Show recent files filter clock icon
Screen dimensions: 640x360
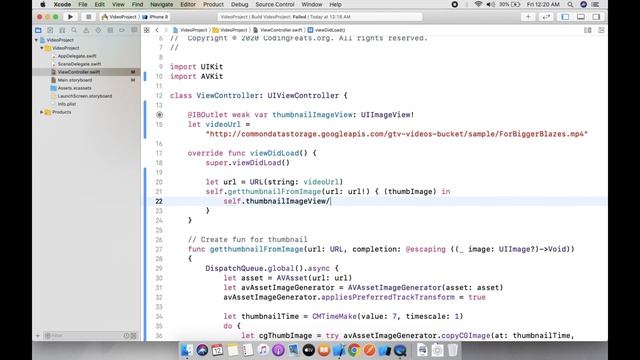coord(126,336)
